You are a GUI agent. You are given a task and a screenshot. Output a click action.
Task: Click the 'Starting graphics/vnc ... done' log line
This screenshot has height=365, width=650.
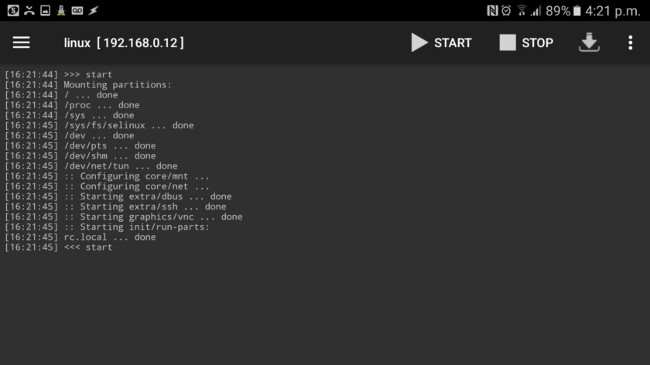pyautogui.click(x=124, y=217)
